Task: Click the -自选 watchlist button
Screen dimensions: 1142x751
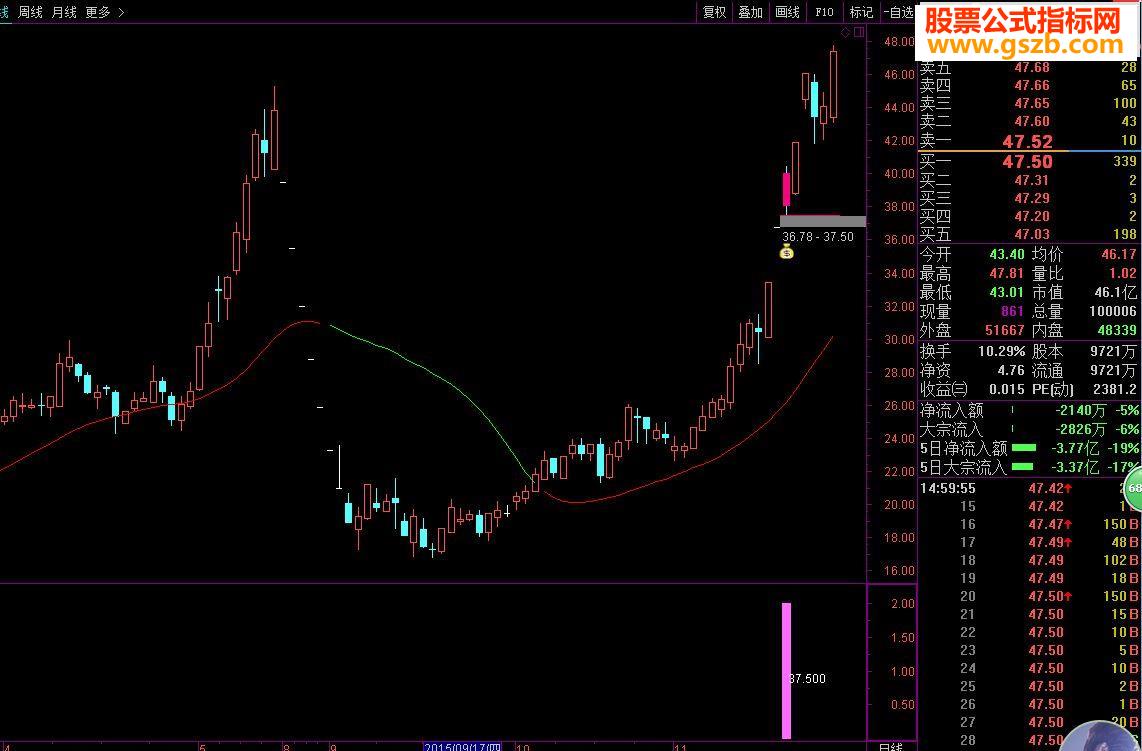Action: [899, 12]
